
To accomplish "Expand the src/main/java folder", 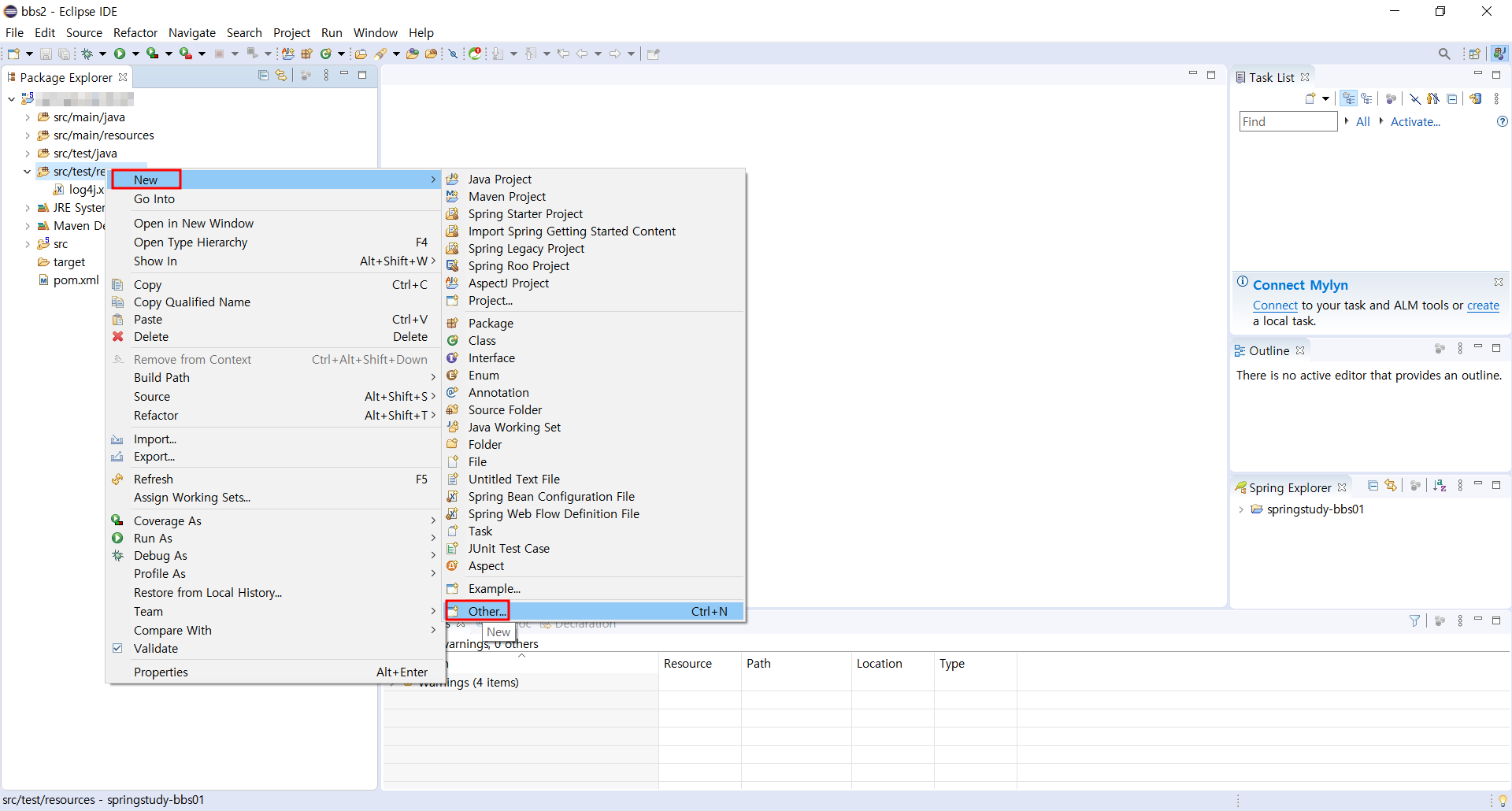I will point(28,117).
